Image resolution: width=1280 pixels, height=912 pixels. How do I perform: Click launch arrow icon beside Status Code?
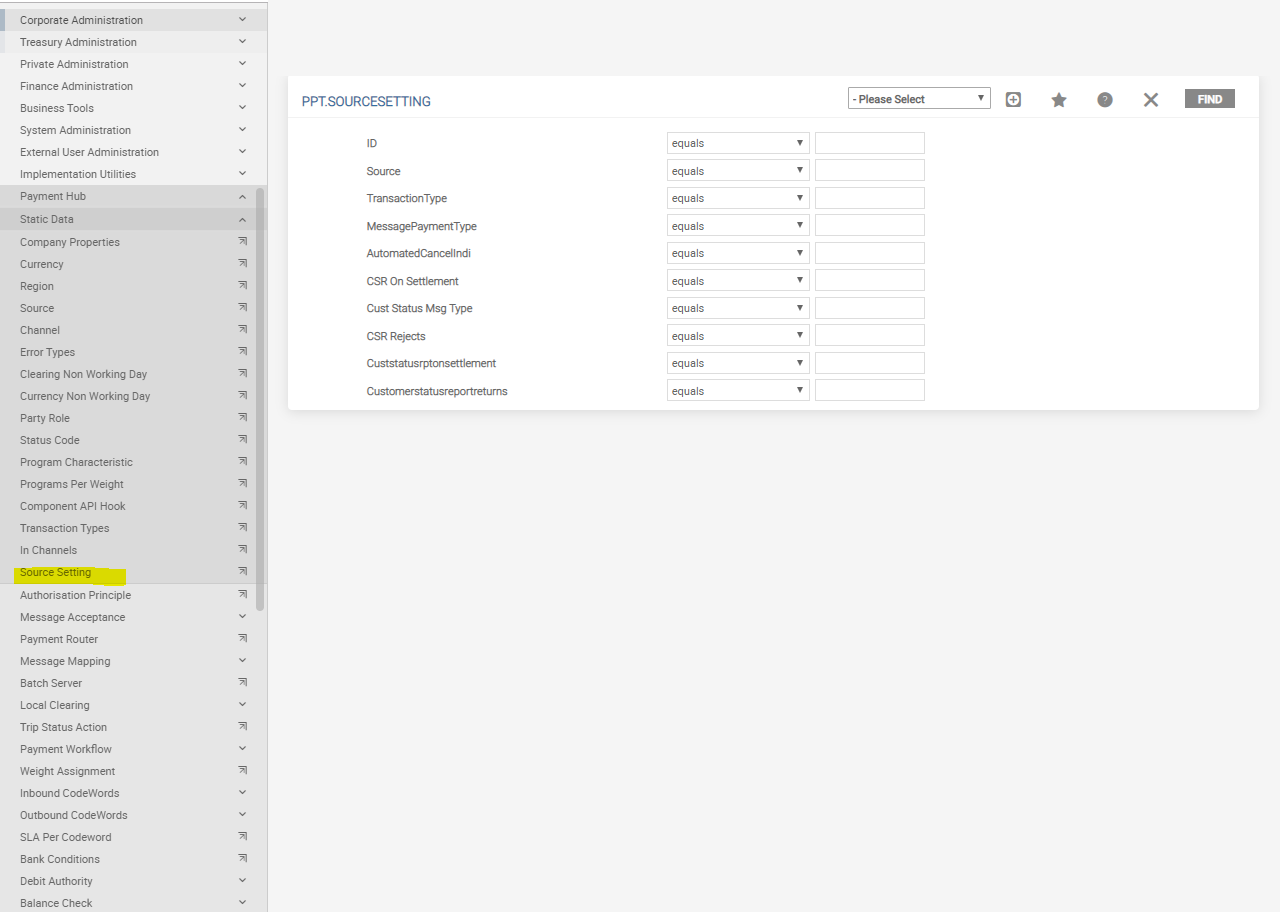click(242, 440)
